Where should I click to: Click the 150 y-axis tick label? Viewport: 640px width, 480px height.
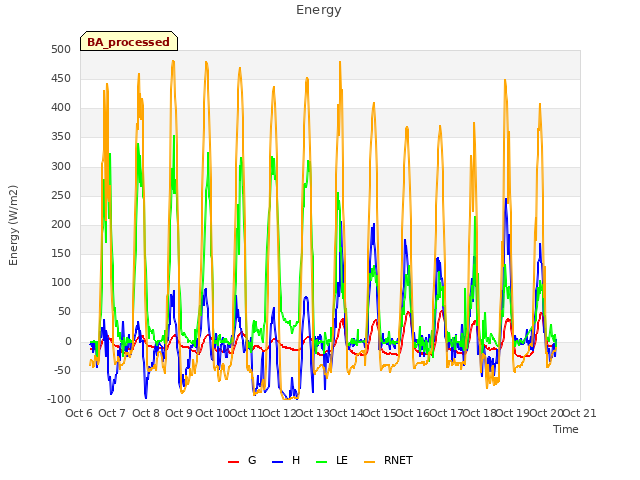coord(61,254)
